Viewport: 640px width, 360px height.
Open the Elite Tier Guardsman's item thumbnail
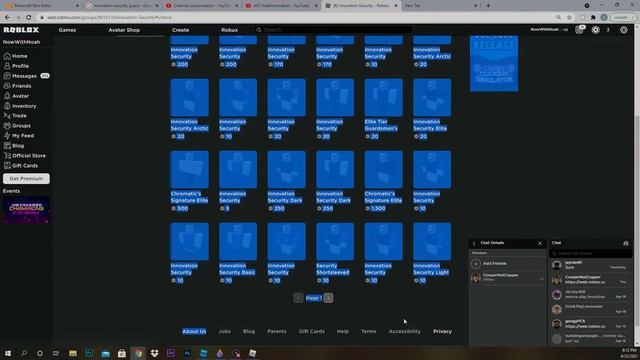(x=383, y=98)
